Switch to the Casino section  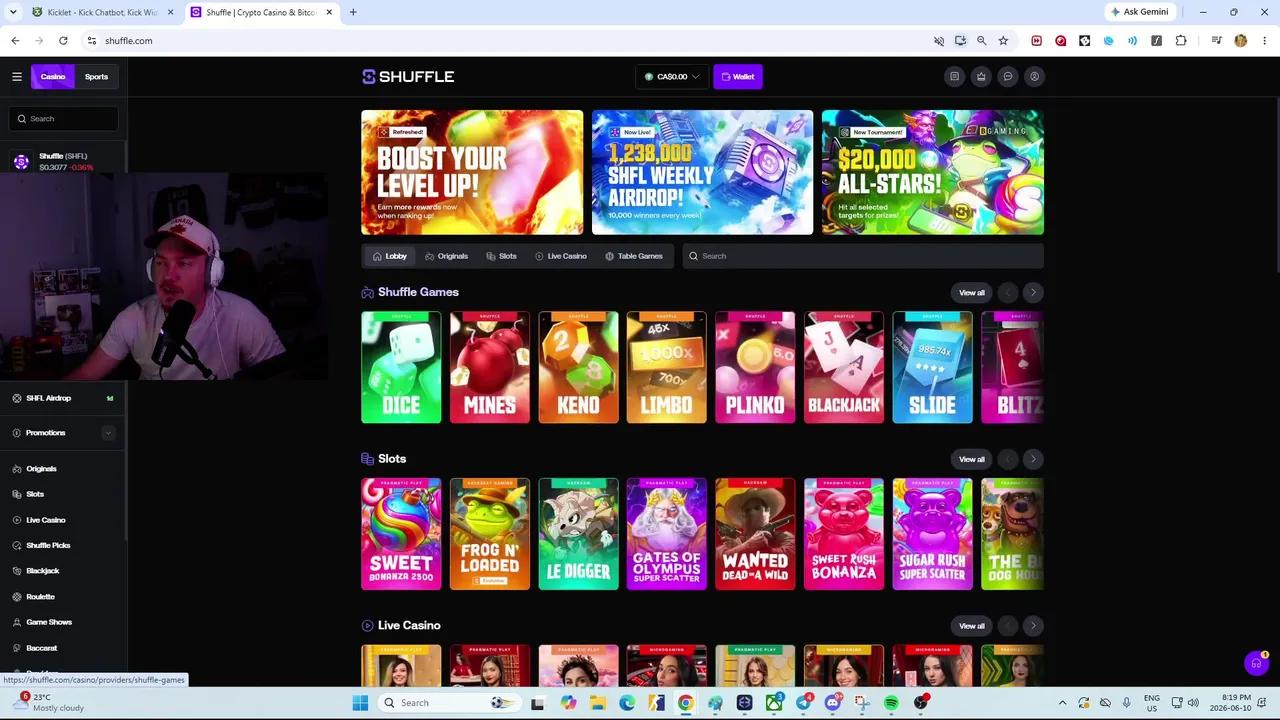pyautogui.click(x=53, y=76)
